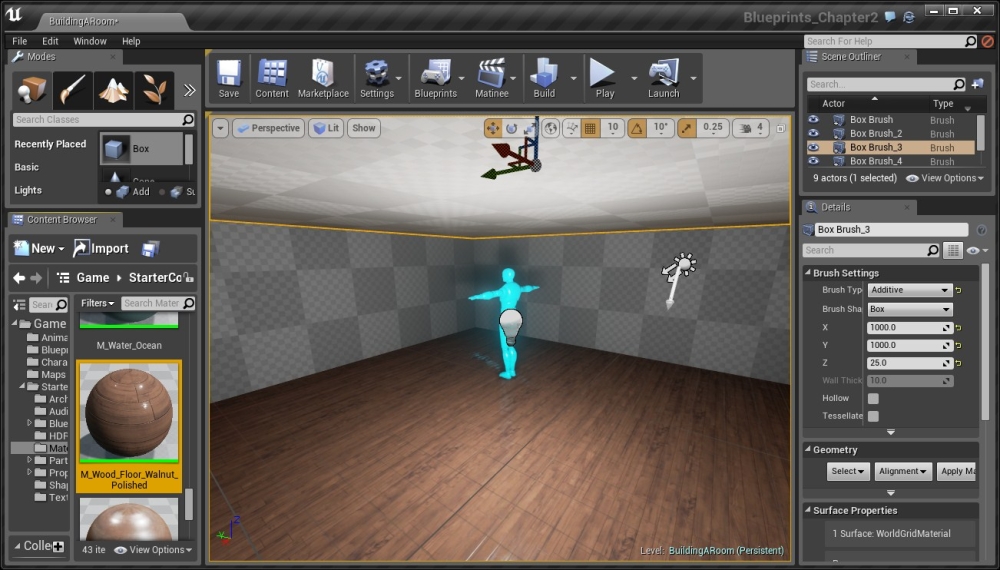The width and height of the screenshot is (1000, 570).
Task: Select the translate gizmo tool
Action: 493,128
